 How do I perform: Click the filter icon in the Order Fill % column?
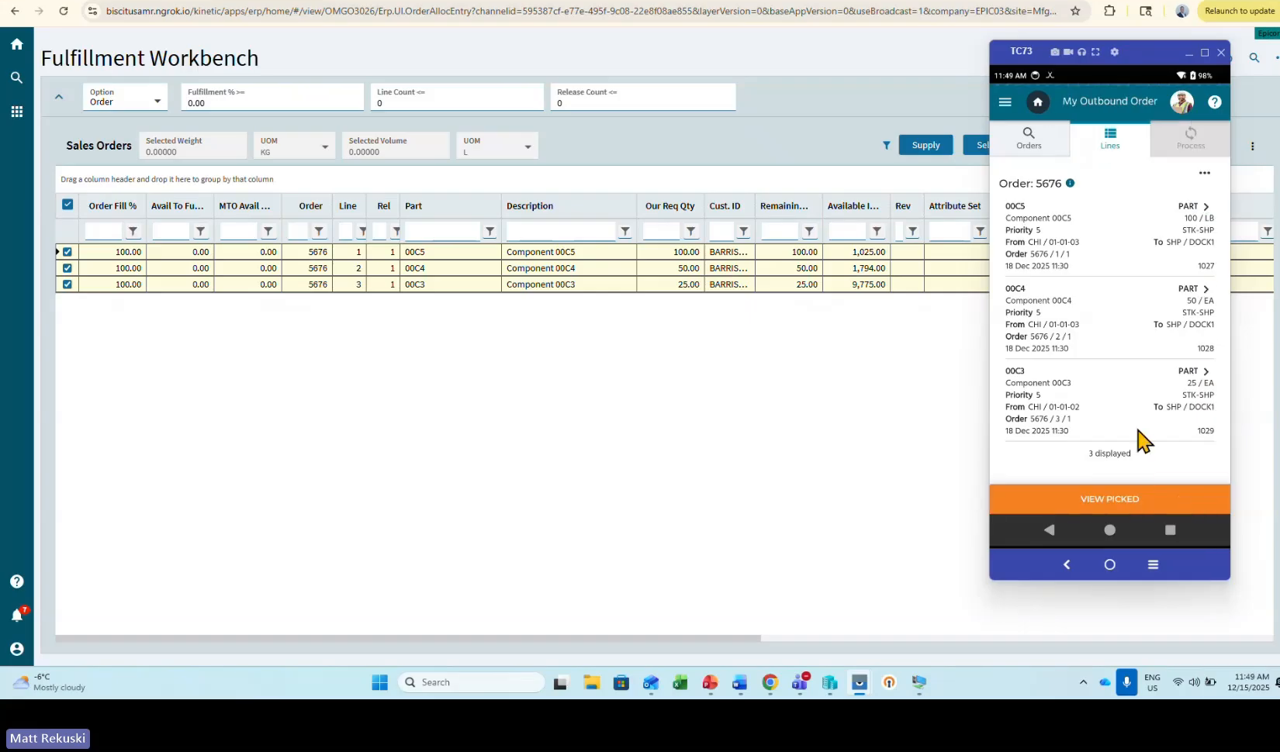coord(133,231)
